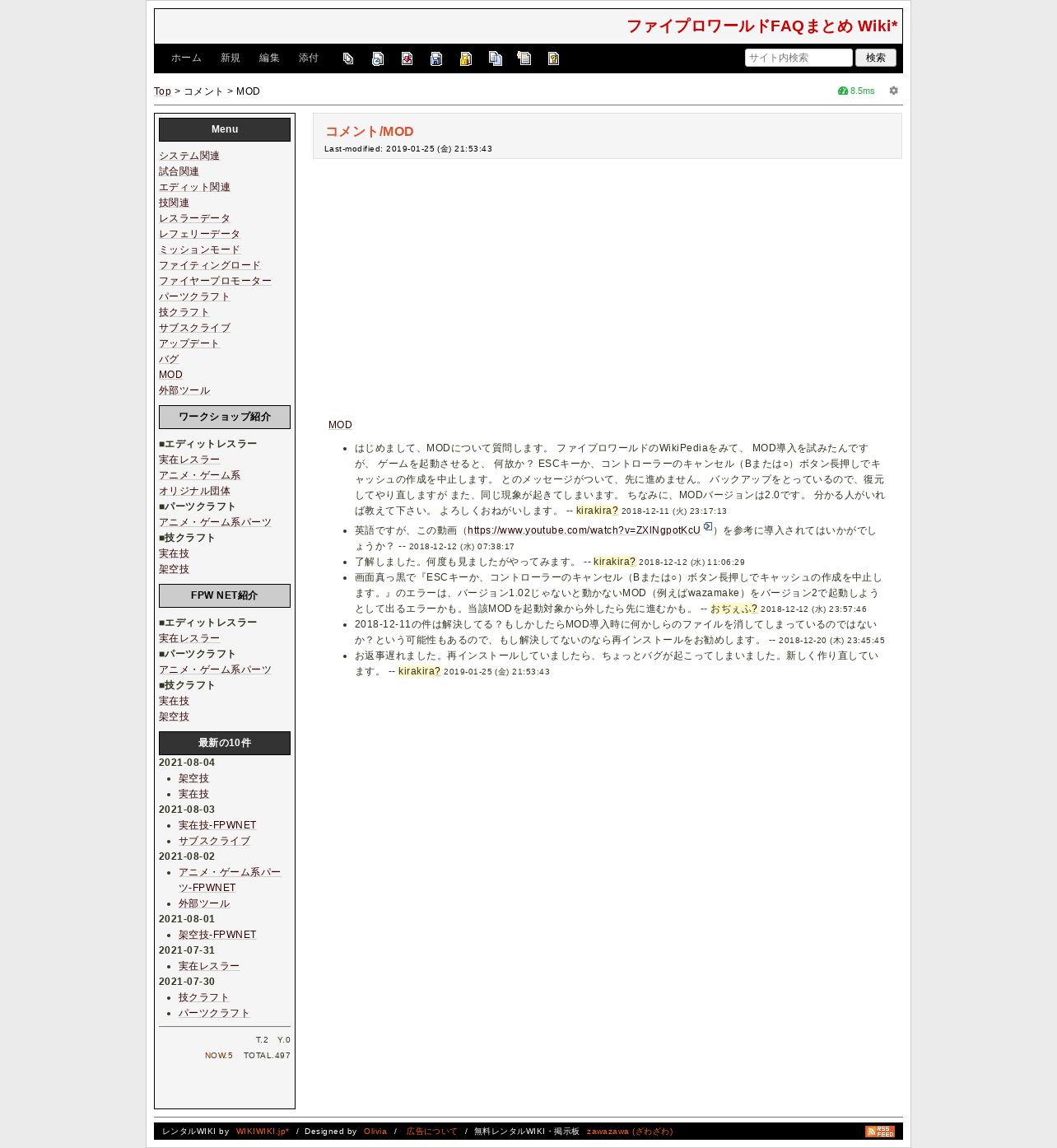
Task: Open the ホーム menu item
Action: pos(186,58)
